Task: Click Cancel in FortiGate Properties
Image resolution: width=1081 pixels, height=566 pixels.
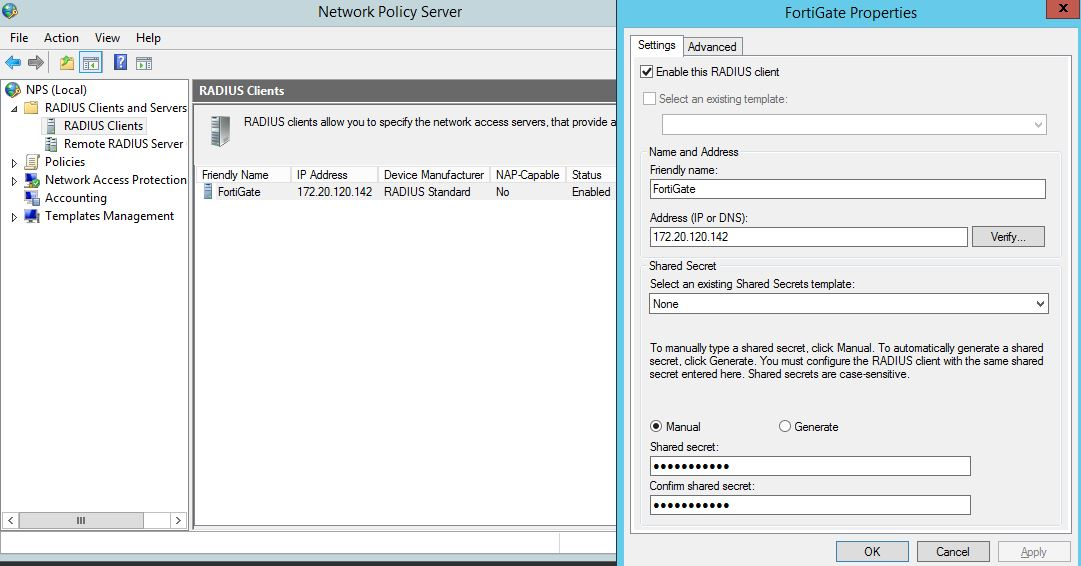Action: [x=953, y=552]
